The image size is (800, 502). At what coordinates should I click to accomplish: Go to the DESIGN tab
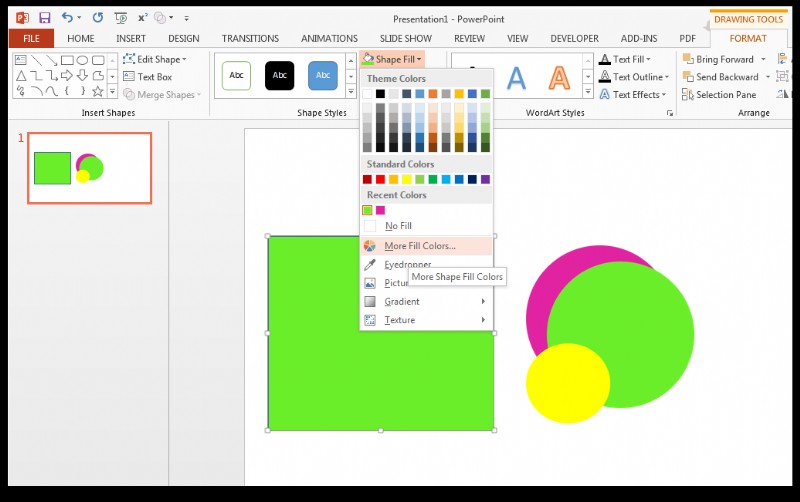coord(184,38)
